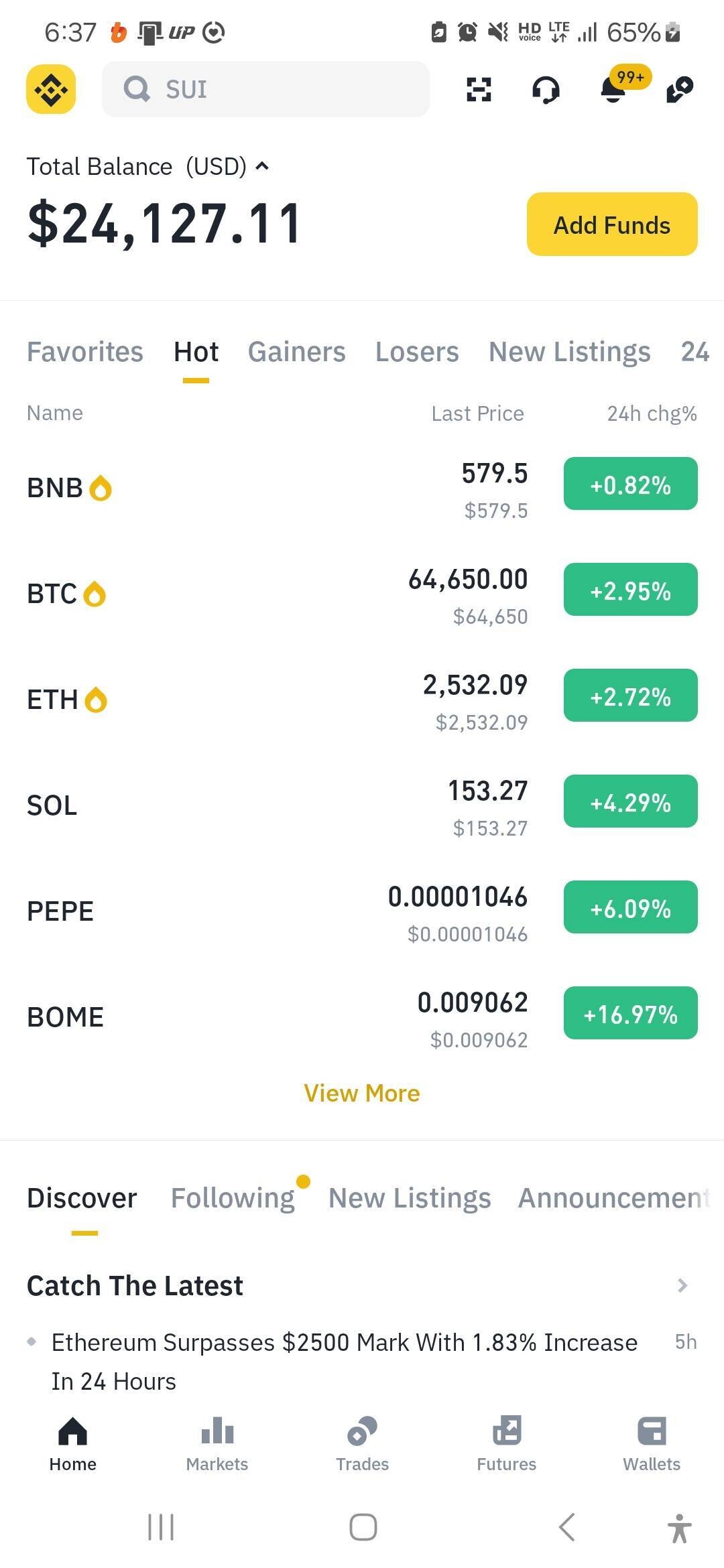Open Markets from bottom navigation
724x1568 pixels.
[x=217, y=1445]
